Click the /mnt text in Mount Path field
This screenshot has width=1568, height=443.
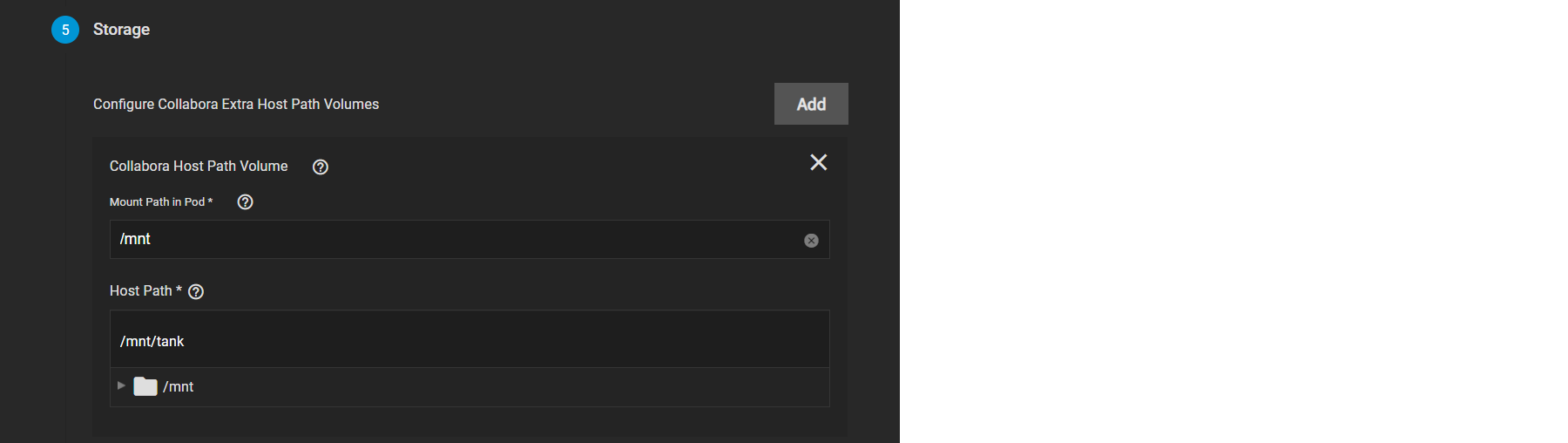136,240
